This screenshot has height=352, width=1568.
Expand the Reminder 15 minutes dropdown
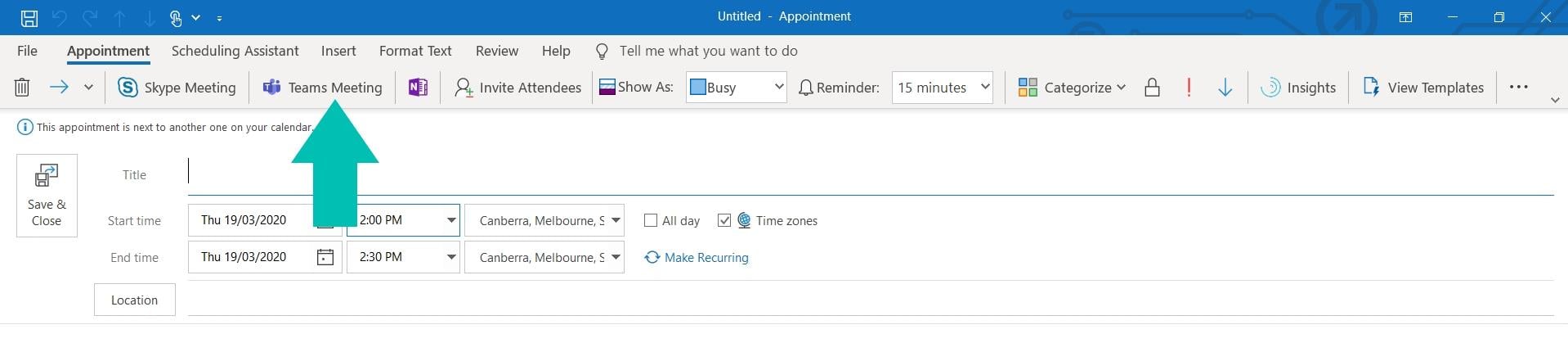coord(985,86)
